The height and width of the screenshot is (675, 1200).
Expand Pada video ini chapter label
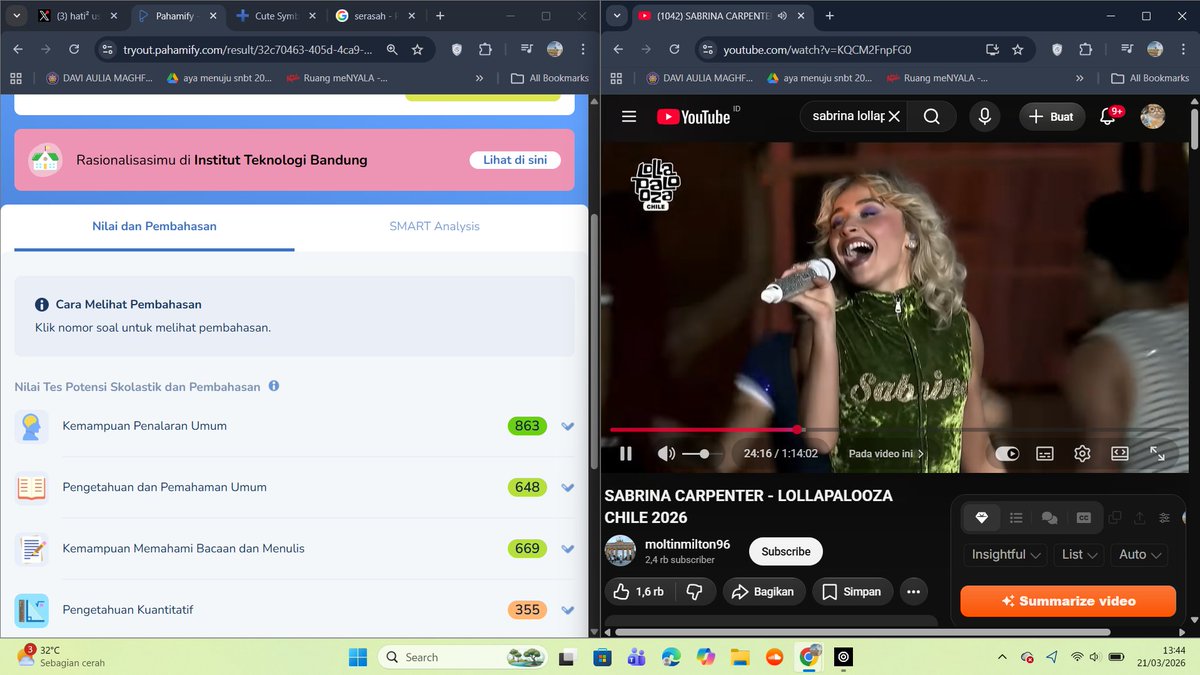pos(887,453)
